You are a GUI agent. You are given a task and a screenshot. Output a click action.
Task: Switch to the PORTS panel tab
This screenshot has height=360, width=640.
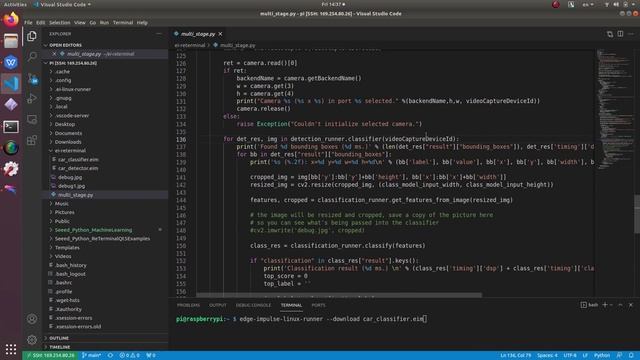click(318, 305)
